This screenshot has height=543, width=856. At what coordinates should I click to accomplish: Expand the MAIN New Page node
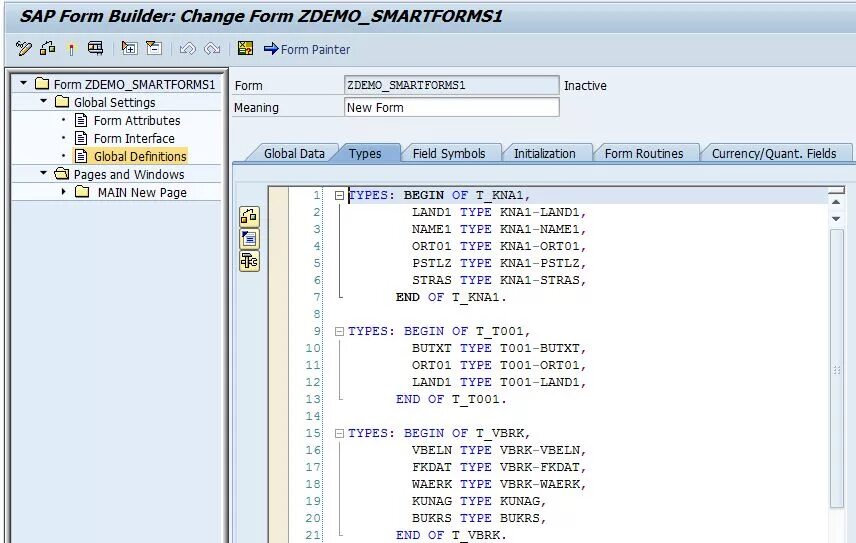click(64, 192)
